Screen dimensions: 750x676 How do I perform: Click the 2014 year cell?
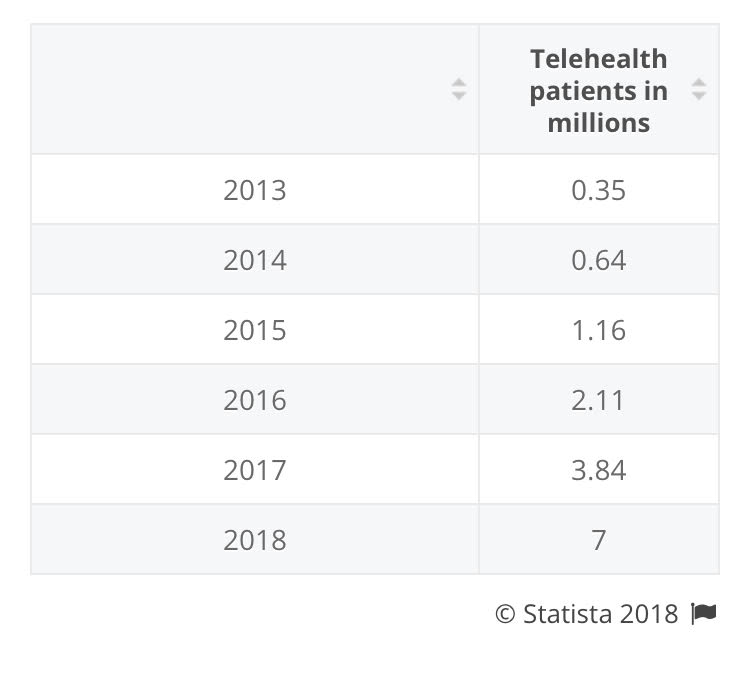(x=255, y=260)
